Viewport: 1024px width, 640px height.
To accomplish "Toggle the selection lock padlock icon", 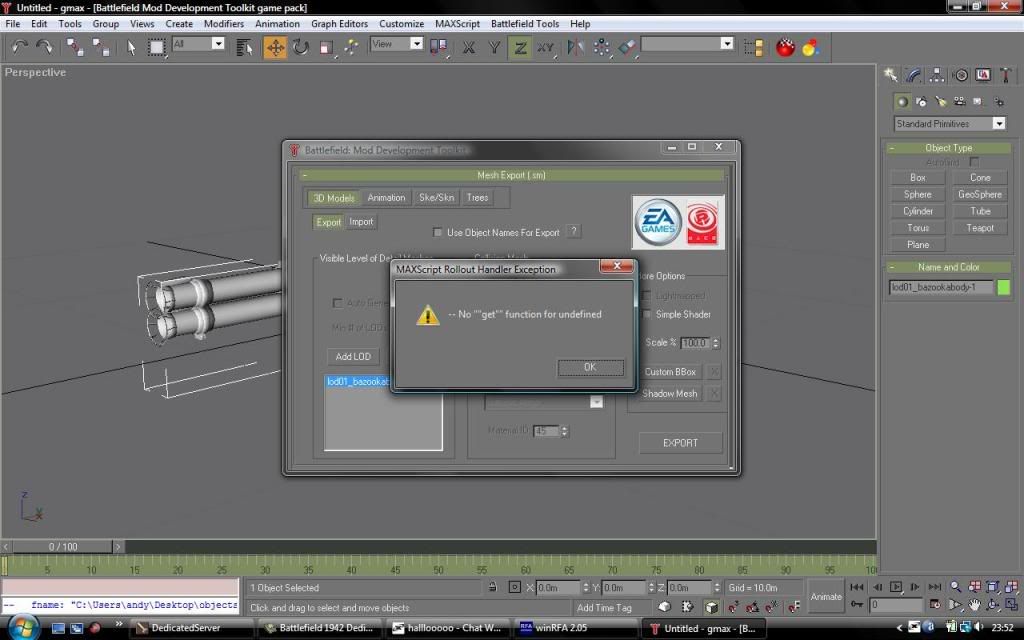I will 492,587.
